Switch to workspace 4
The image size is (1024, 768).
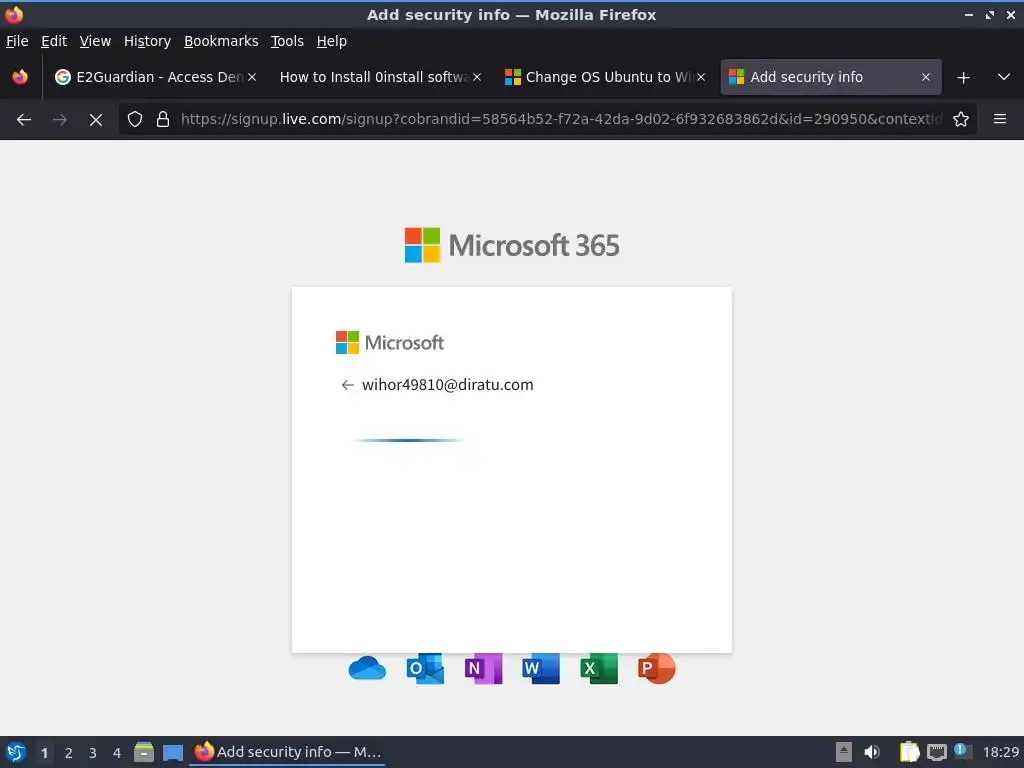point(117,753)
